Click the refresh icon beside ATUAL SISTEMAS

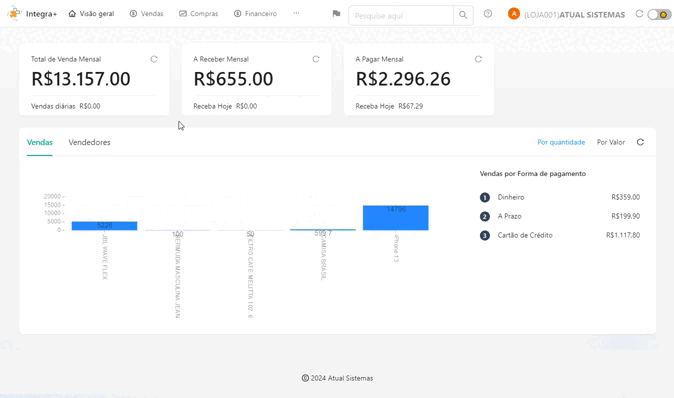coord(639,14)
